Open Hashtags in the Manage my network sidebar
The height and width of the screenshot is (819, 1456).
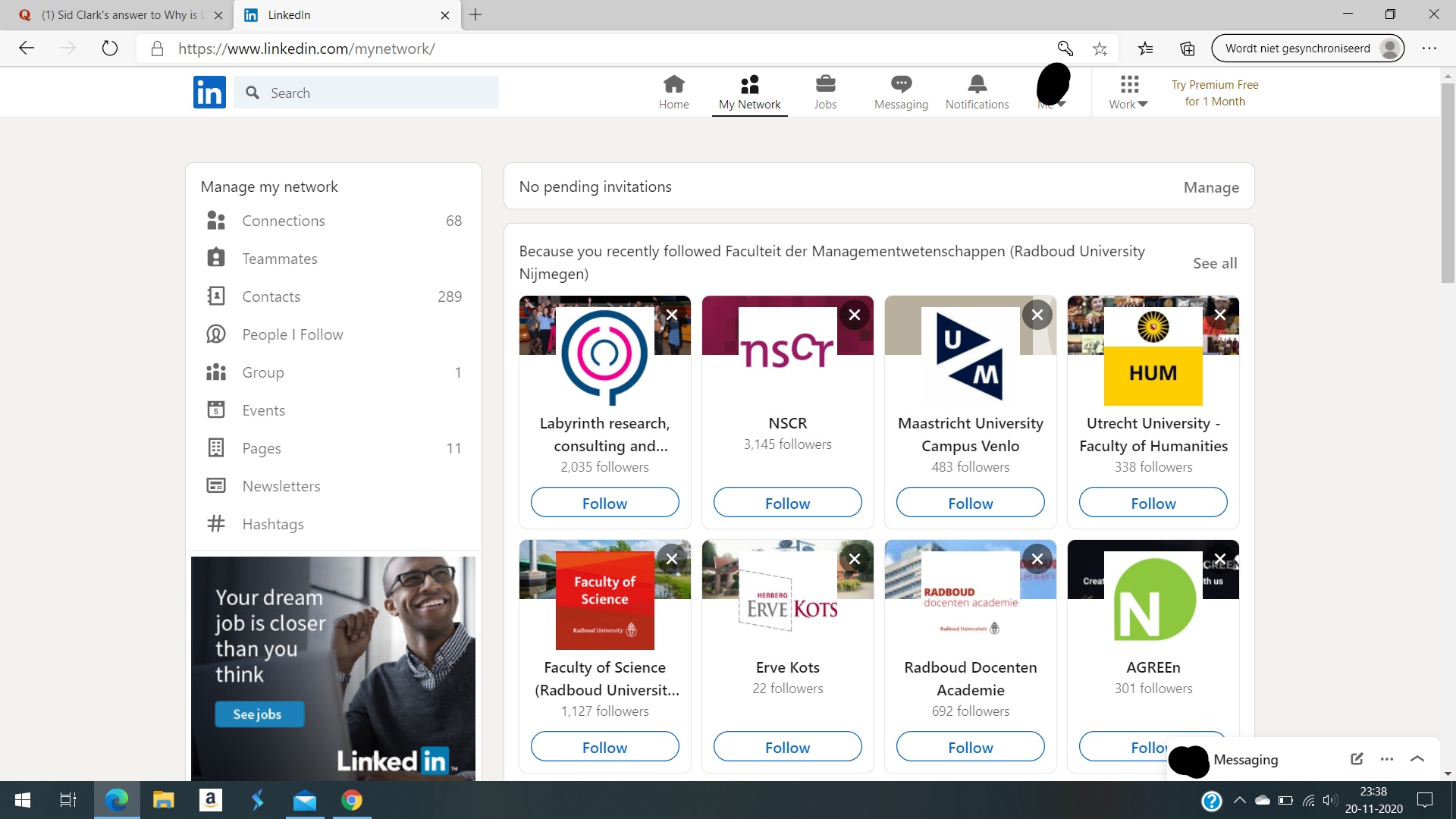pyautogui.click(x=272, y=524)
